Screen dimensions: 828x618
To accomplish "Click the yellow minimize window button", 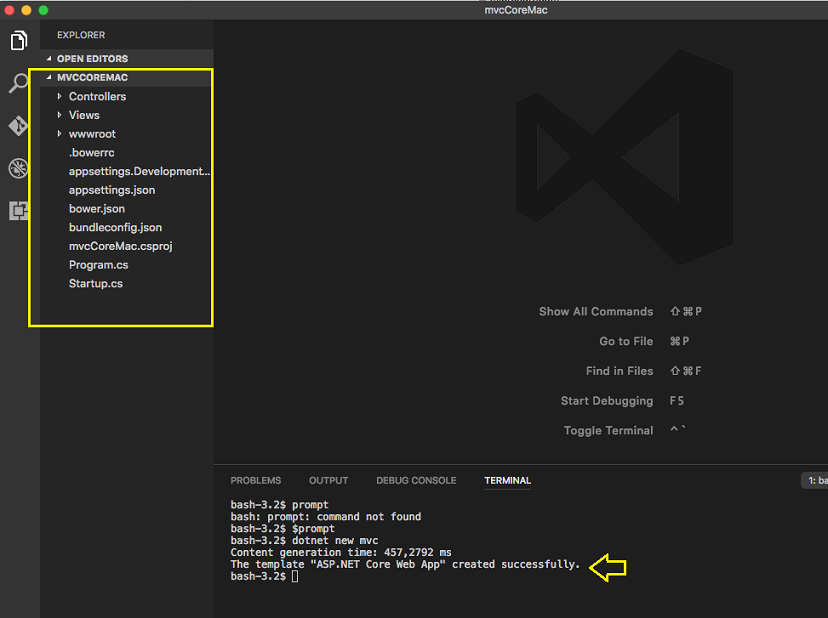I will click(x=26, y=10).
